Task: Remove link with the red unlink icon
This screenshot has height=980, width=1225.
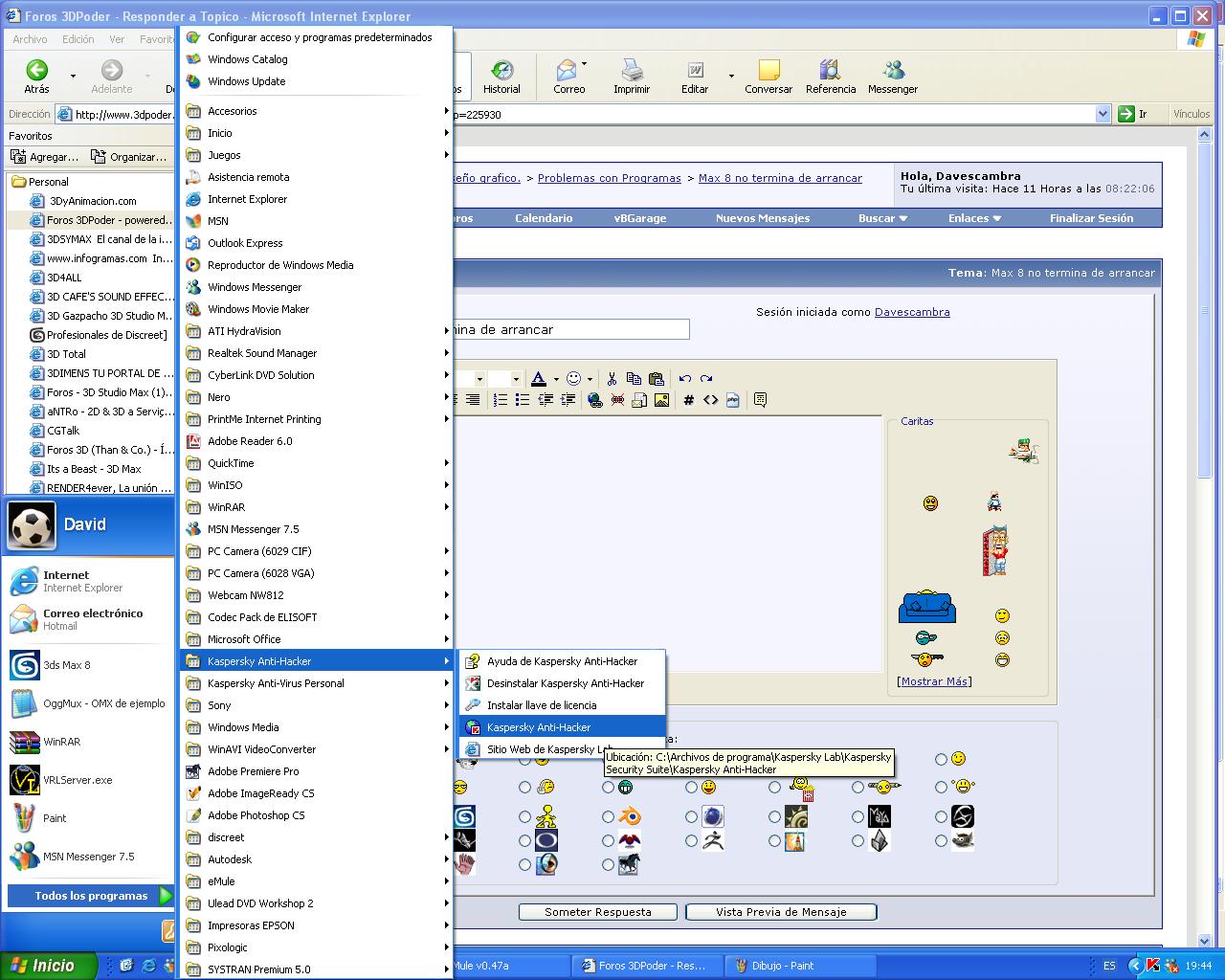Action: 617,400
